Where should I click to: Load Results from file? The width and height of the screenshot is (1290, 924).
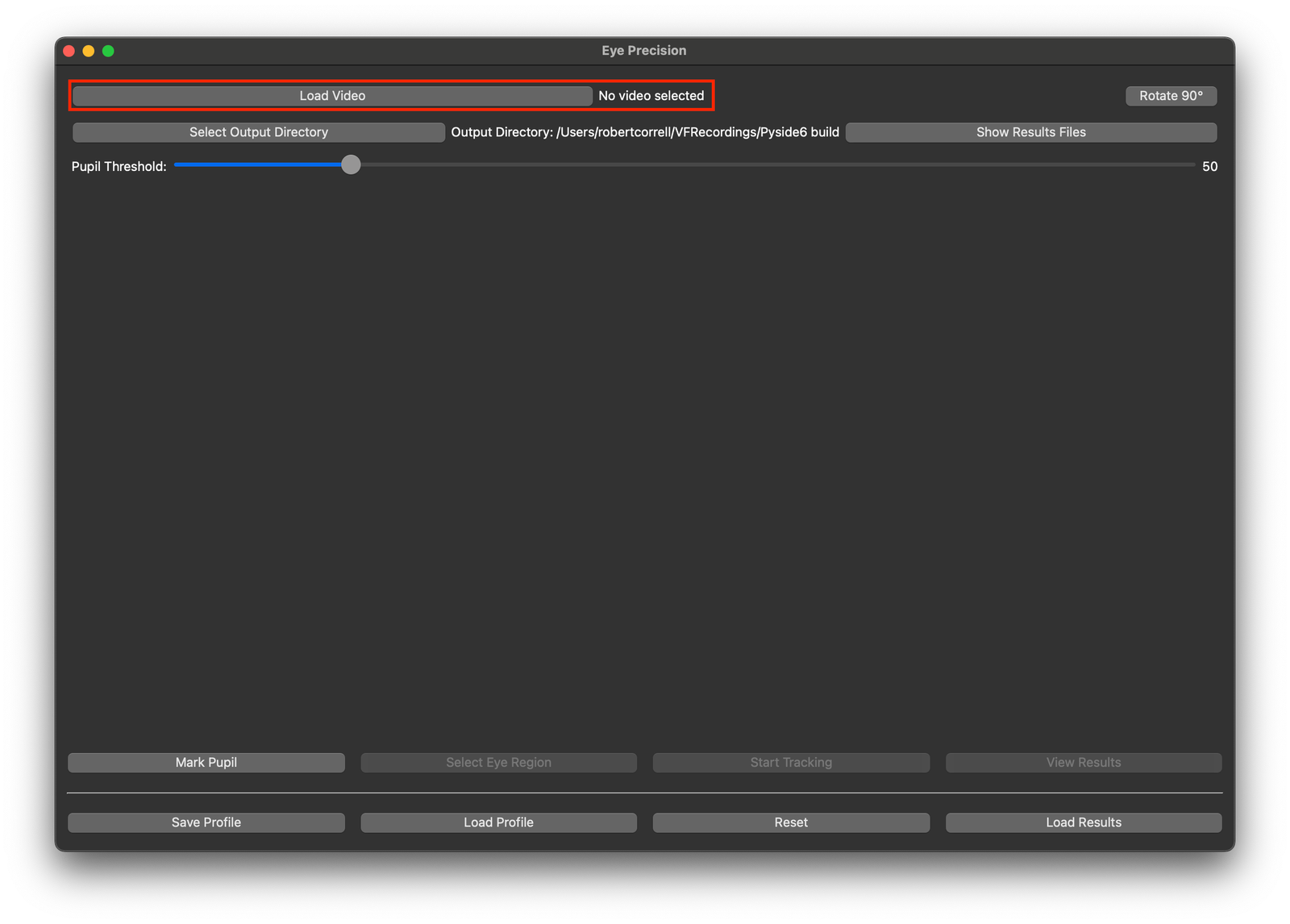[x=1084, y=822]
